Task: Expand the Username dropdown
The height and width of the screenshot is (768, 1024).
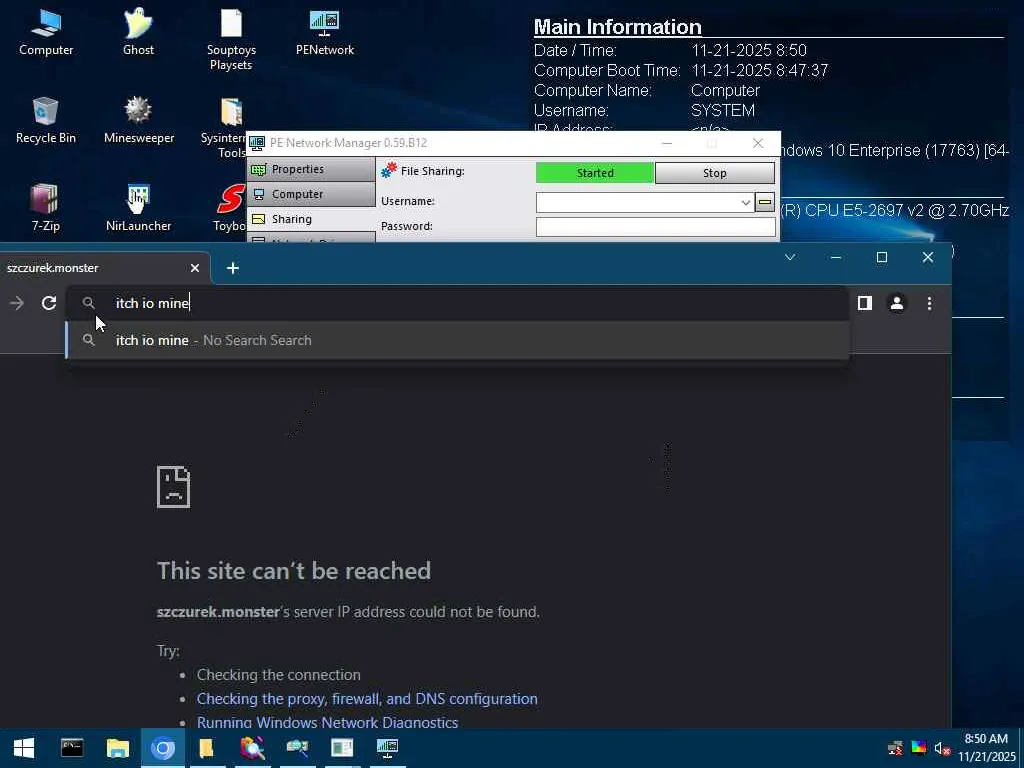Action: coord(745,202)
